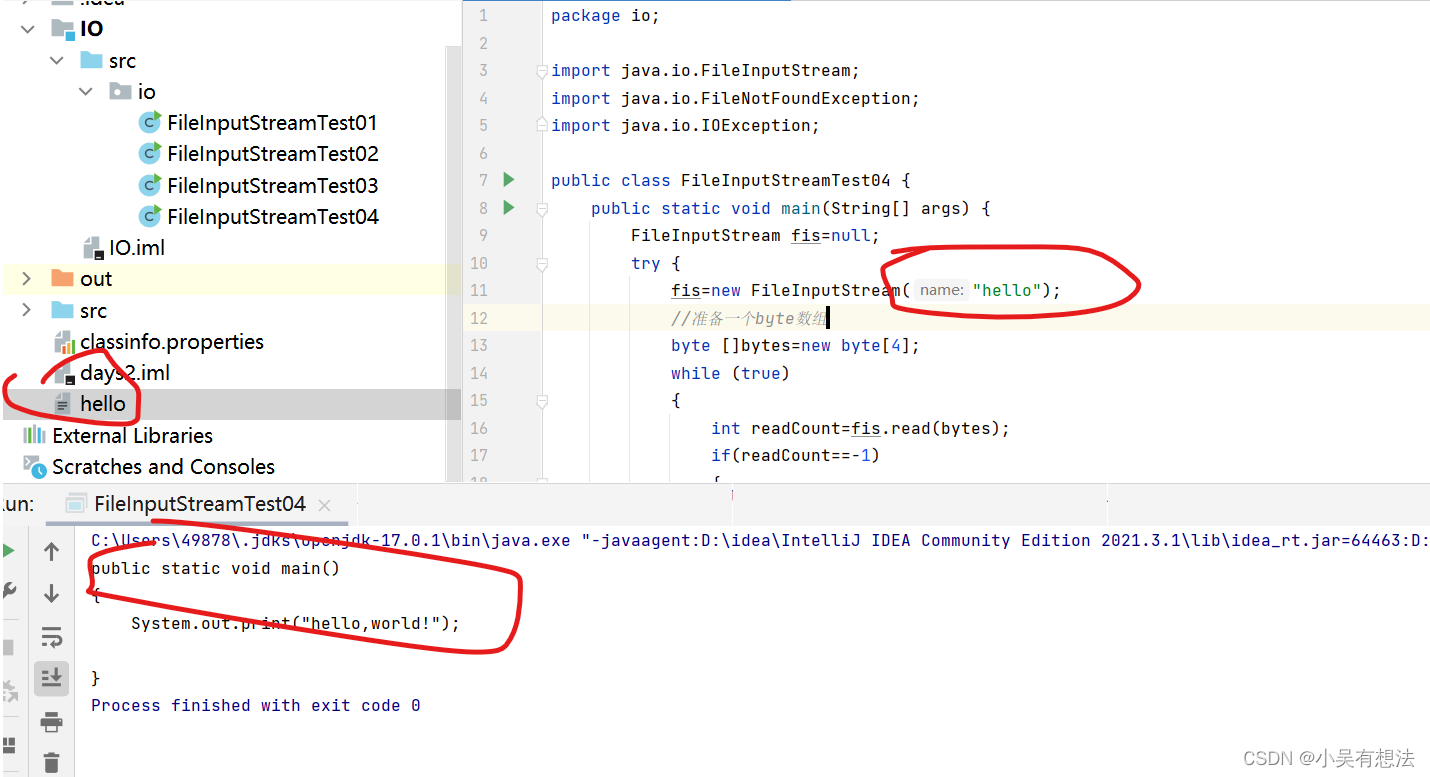The height and width of the screenshot is (777, 1430).
Task: Collapse the src folder under IO
Action: 57,60
